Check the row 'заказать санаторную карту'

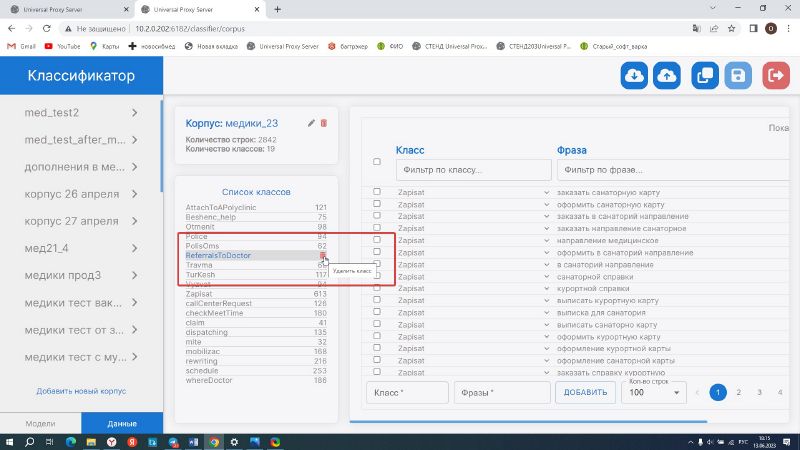pyautogui.click(x=377, y=191)
